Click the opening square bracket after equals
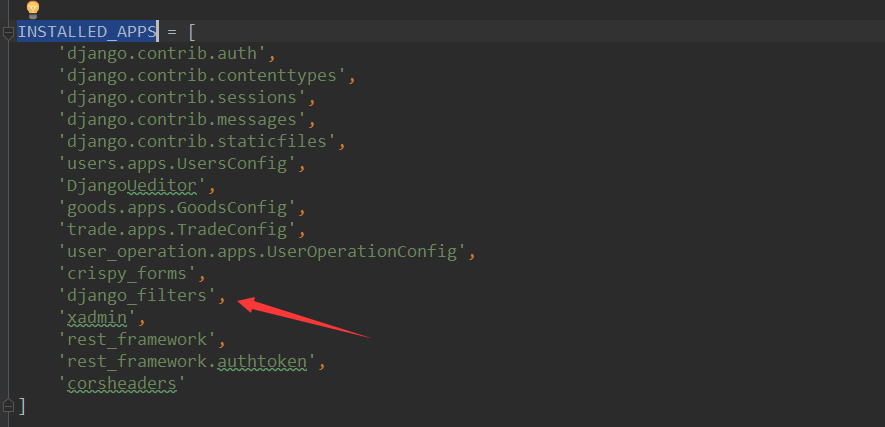The image size is (885, 427). click(192, 32)
